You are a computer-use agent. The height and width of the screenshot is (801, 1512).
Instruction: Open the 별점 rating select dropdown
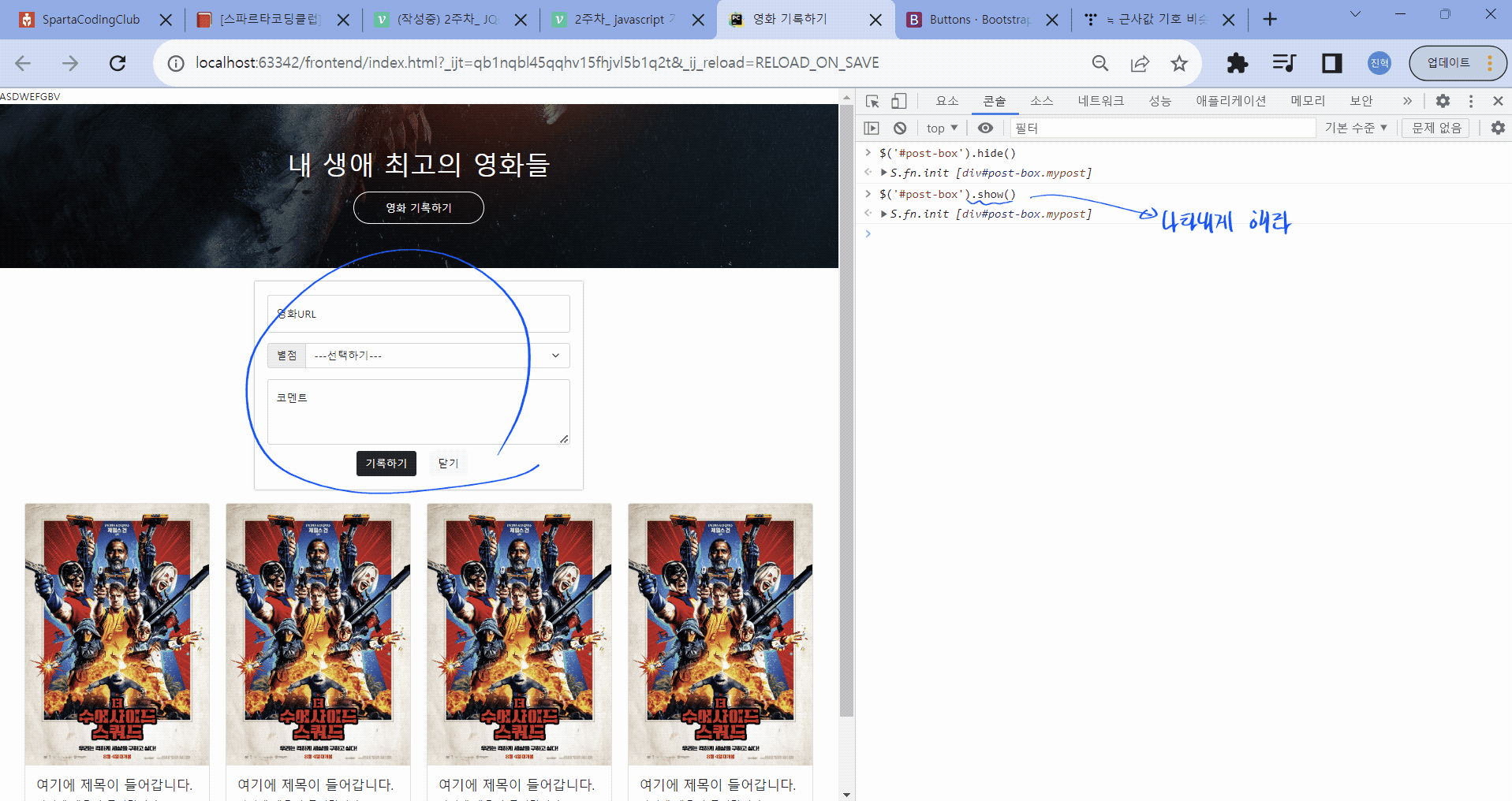(437, 356)
